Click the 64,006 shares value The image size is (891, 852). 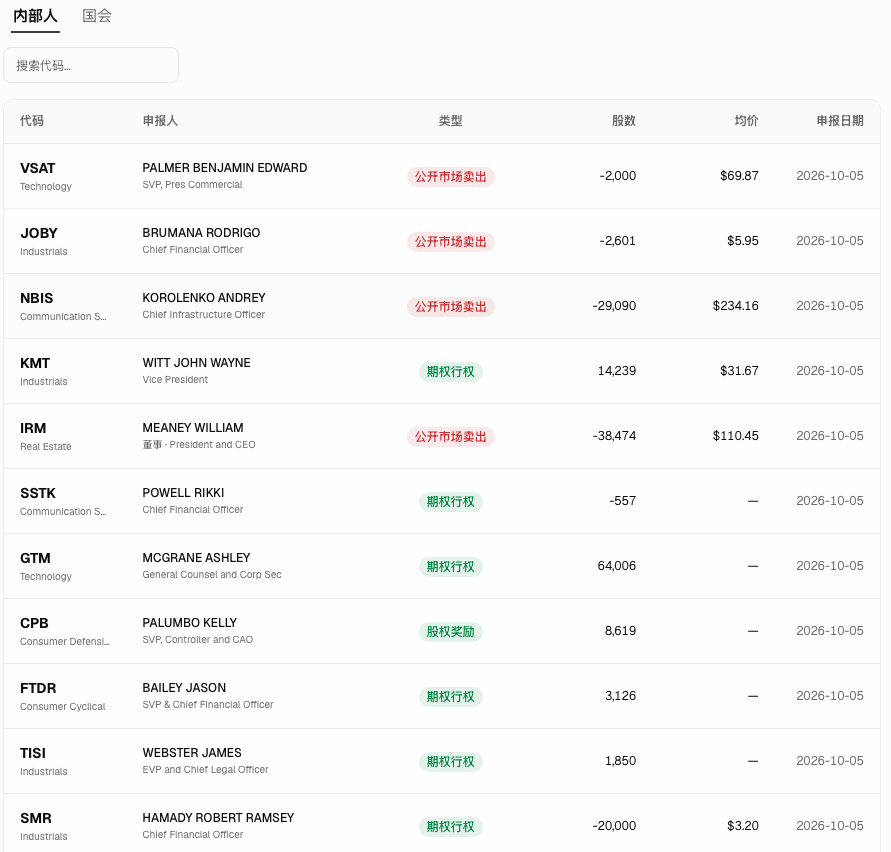click(617, 566)
